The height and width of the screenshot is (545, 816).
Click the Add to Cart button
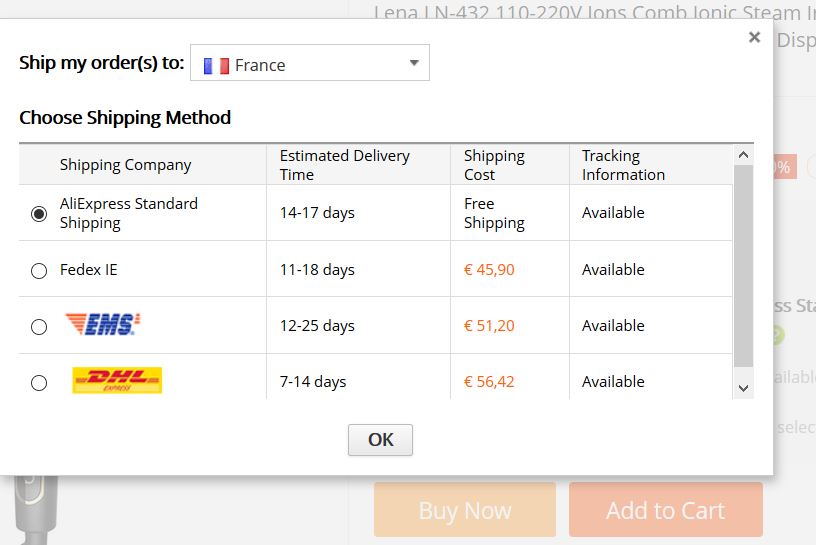(665, 510)
